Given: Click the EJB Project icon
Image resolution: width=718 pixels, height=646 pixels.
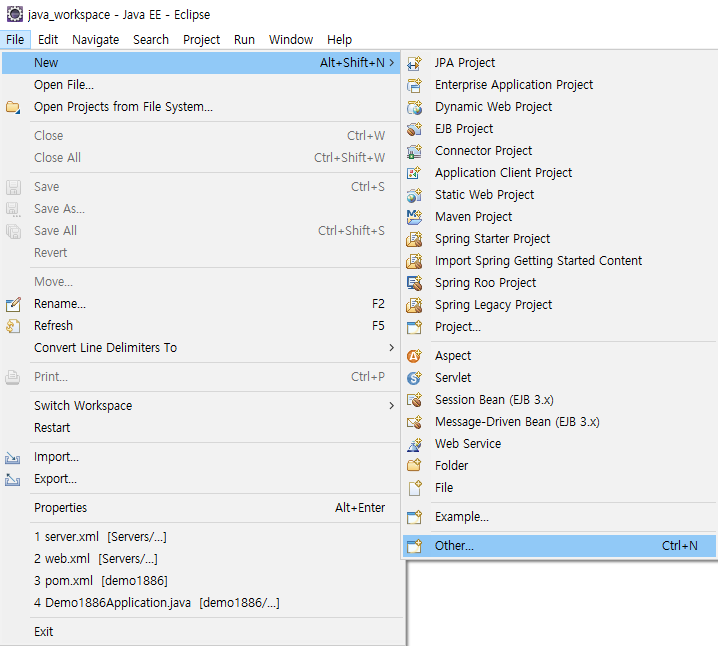Looking at the screenshot, I should click(x=414, y=129).
